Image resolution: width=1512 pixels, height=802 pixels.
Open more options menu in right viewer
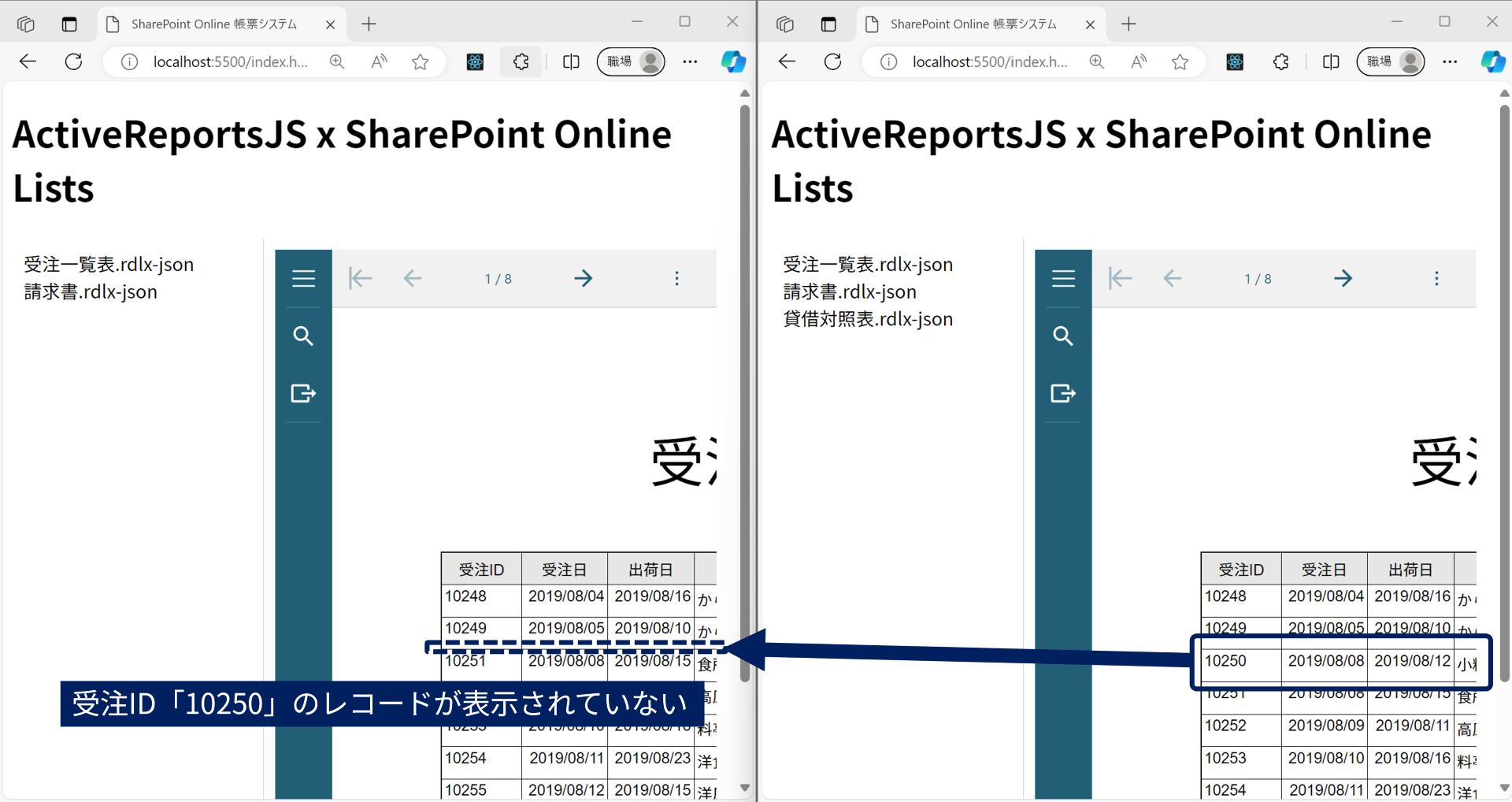point(1436,278)
